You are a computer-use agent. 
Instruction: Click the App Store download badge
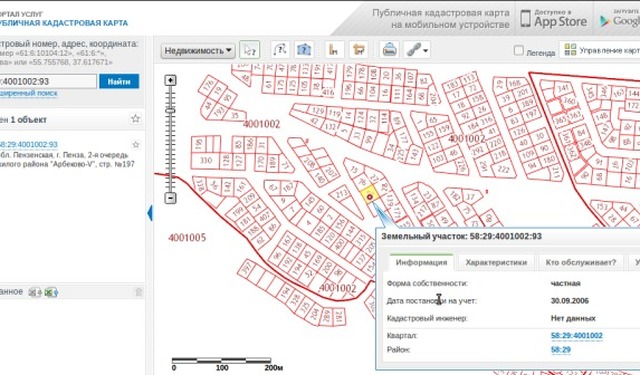click(x=554, y=19)
